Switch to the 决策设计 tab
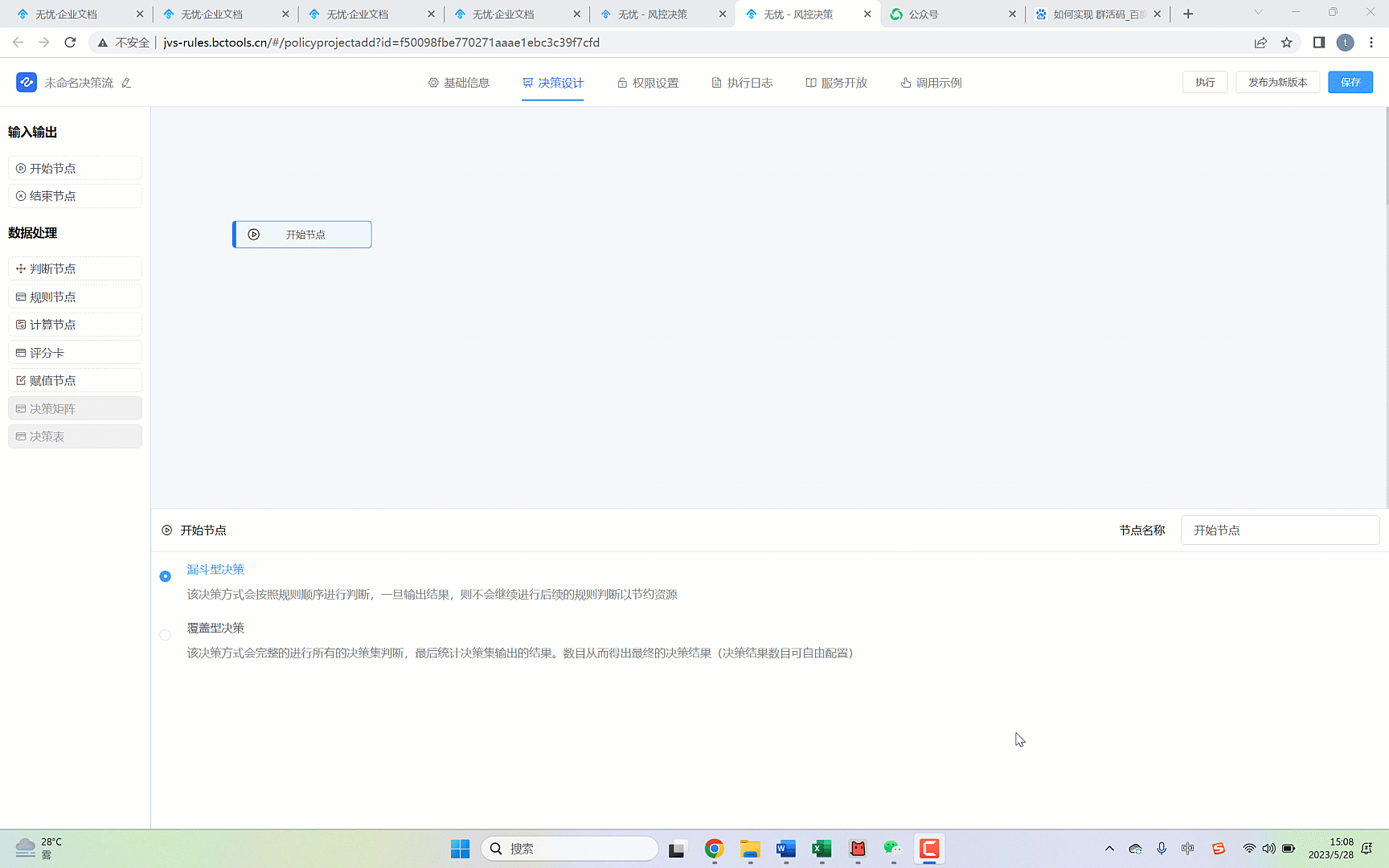Image resolution: width=1389 pixels, height=868 pixels. click(553, 83)
